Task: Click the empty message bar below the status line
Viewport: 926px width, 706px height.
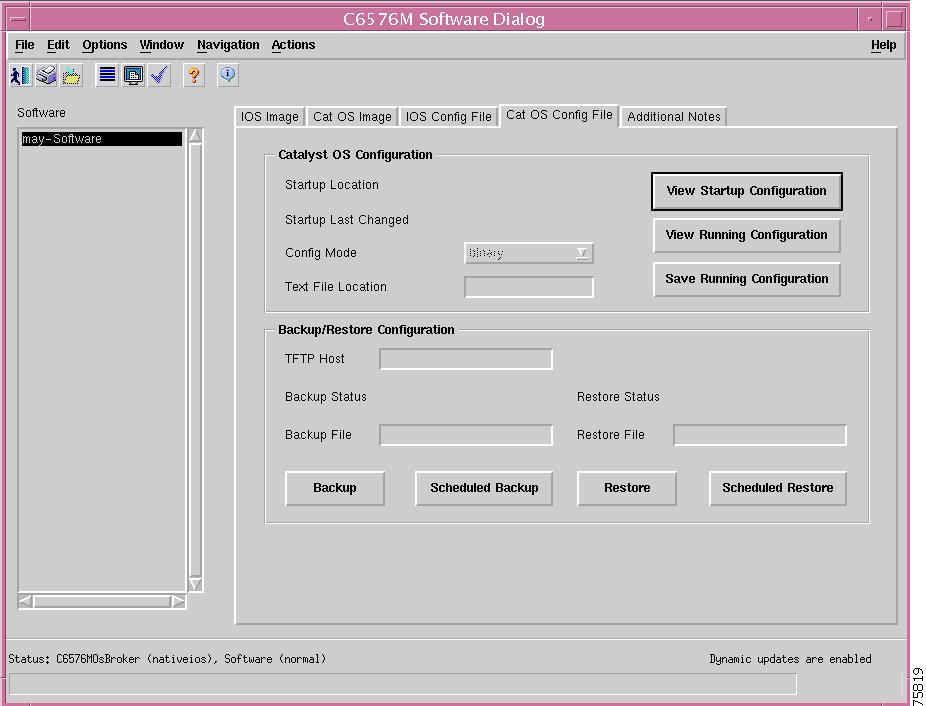Action: tap(403, 685)
